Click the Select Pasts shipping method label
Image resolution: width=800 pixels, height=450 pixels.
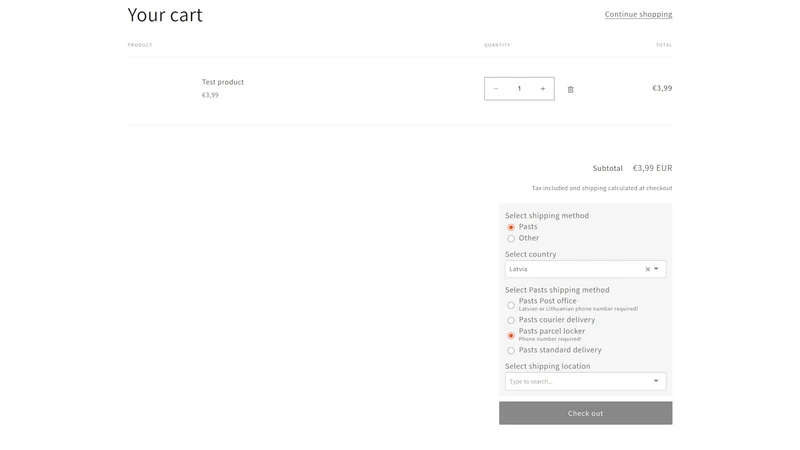pos(557,290)
